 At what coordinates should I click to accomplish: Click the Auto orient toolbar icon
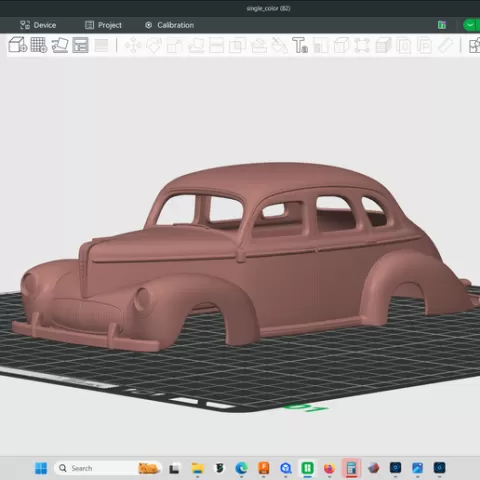pyautogui.click(x=60, y=45)
